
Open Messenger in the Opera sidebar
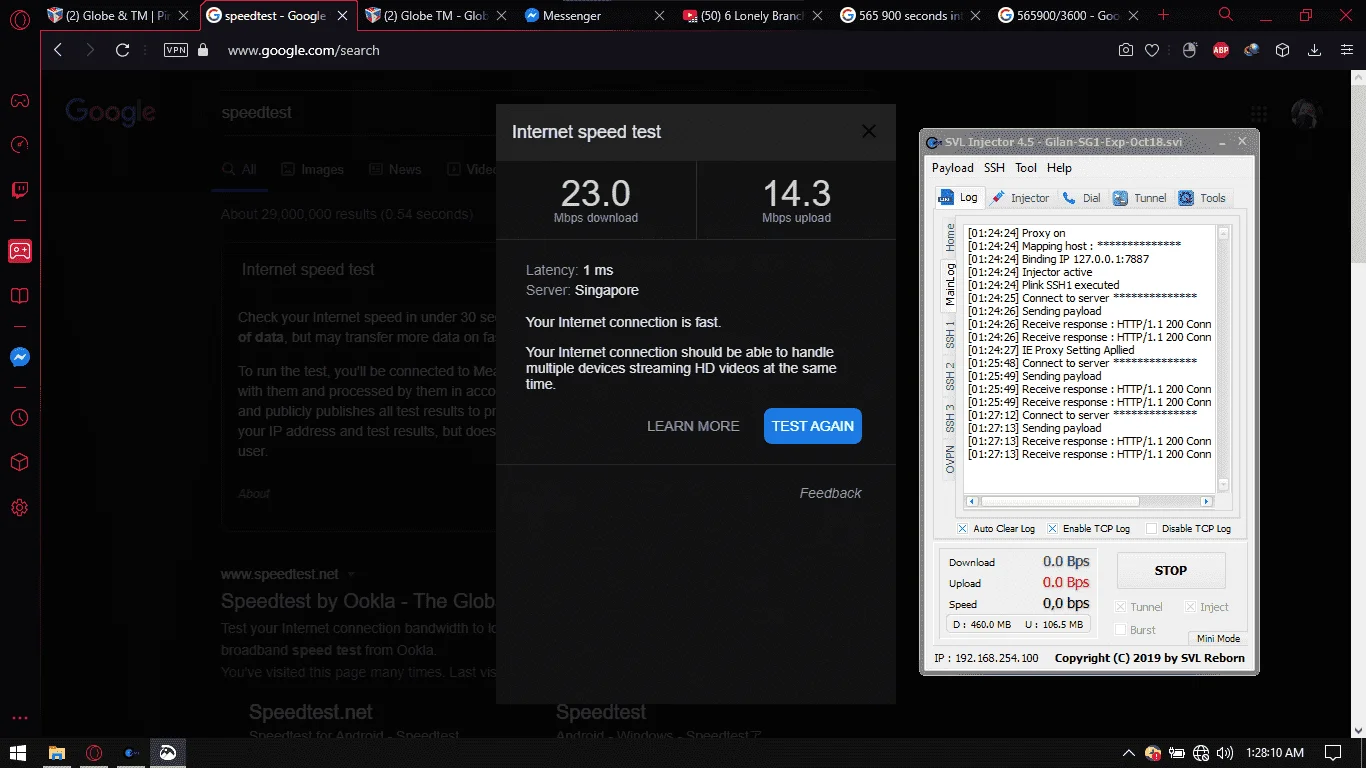point(19,357)
